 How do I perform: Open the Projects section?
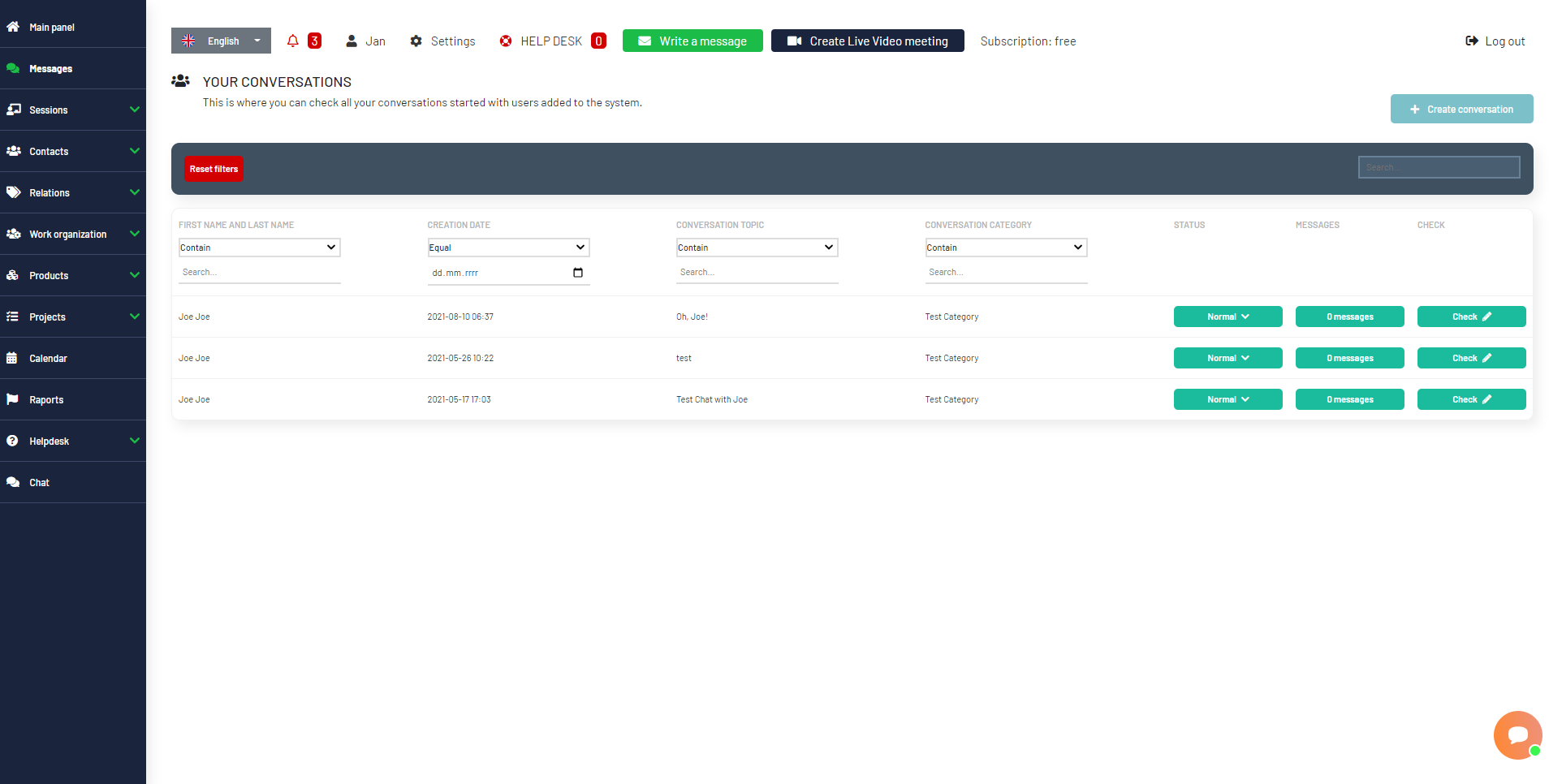(47, 317)
